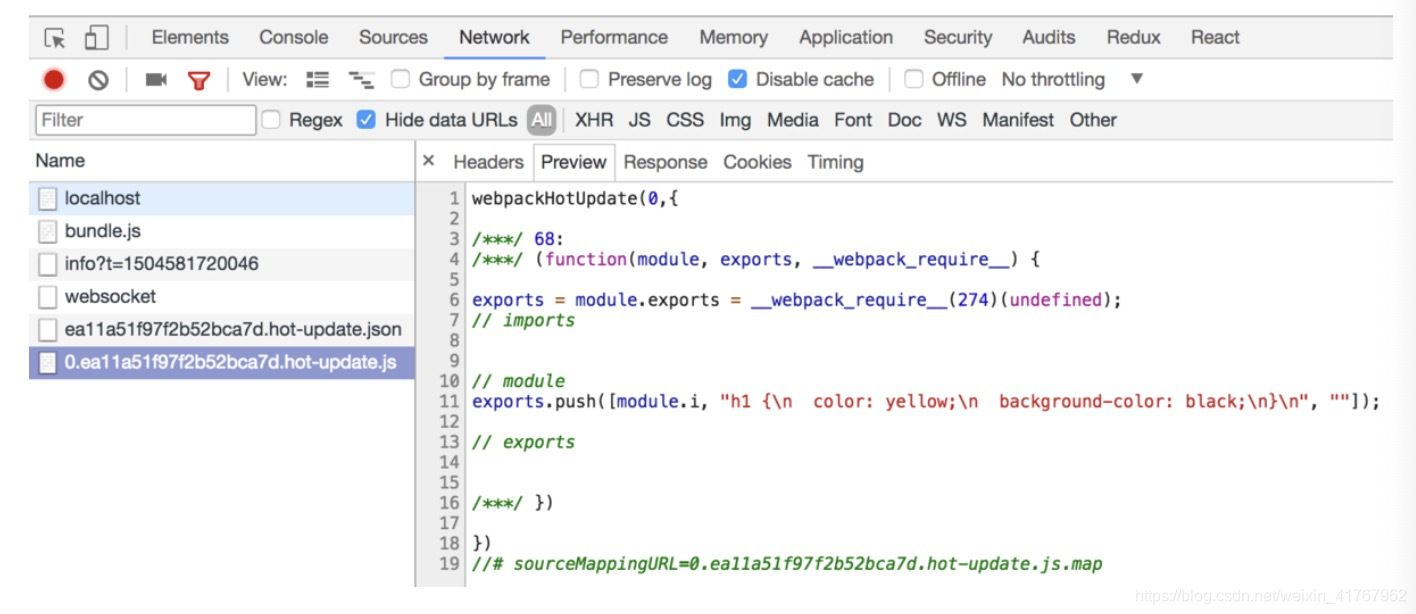Toggle the Offline checkbox
Screen dimensions: 1416x614
(913, 79)
